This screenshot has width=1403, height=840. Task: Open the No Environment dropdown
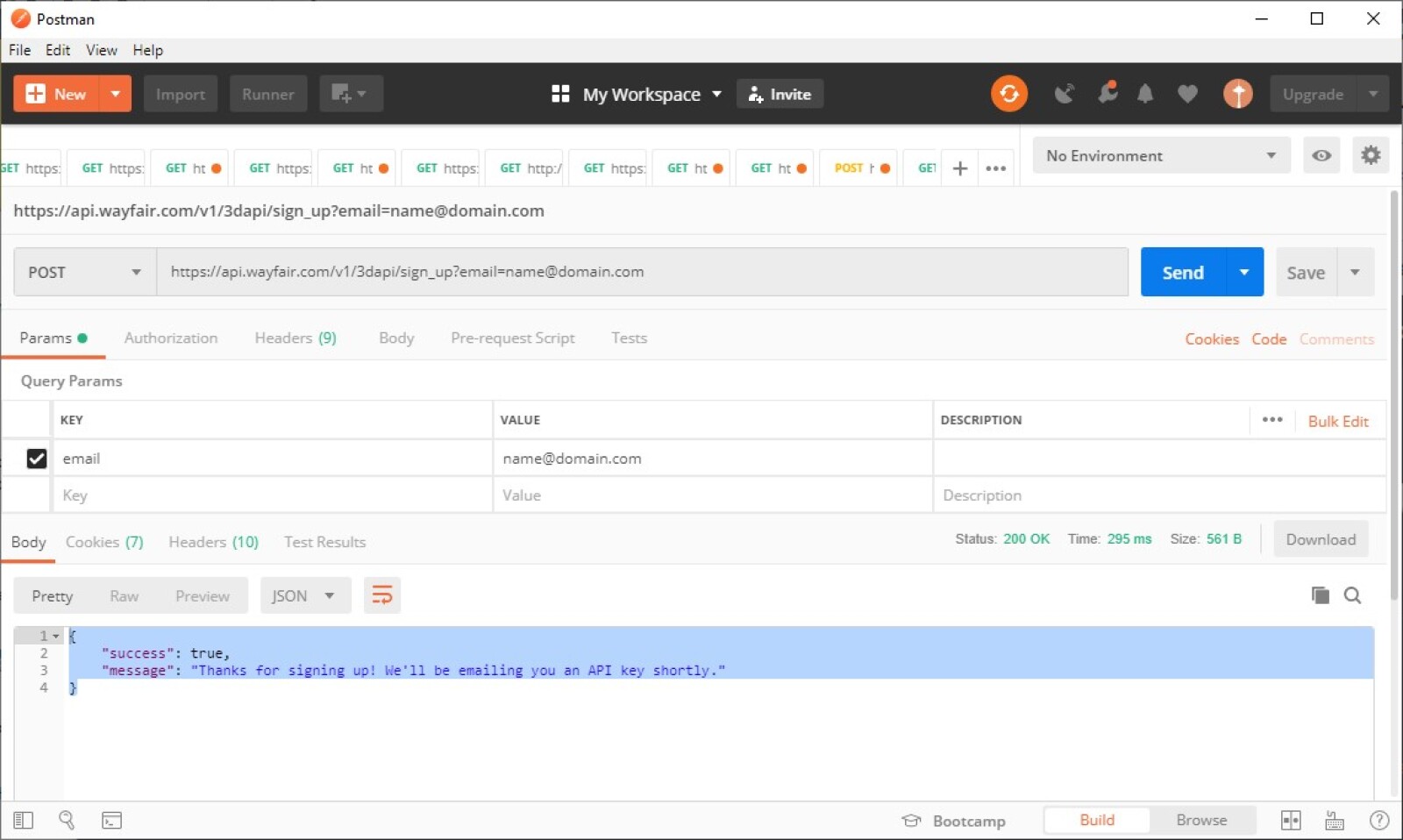click(x=1159, y=155)
